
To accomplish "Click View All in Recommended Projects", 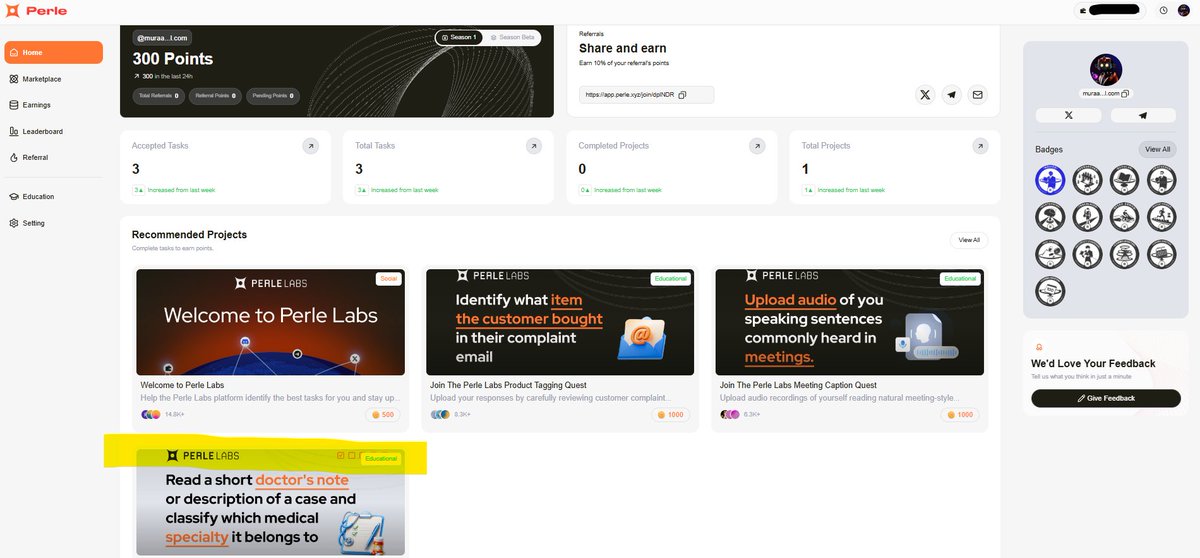I will pos(969,240).
